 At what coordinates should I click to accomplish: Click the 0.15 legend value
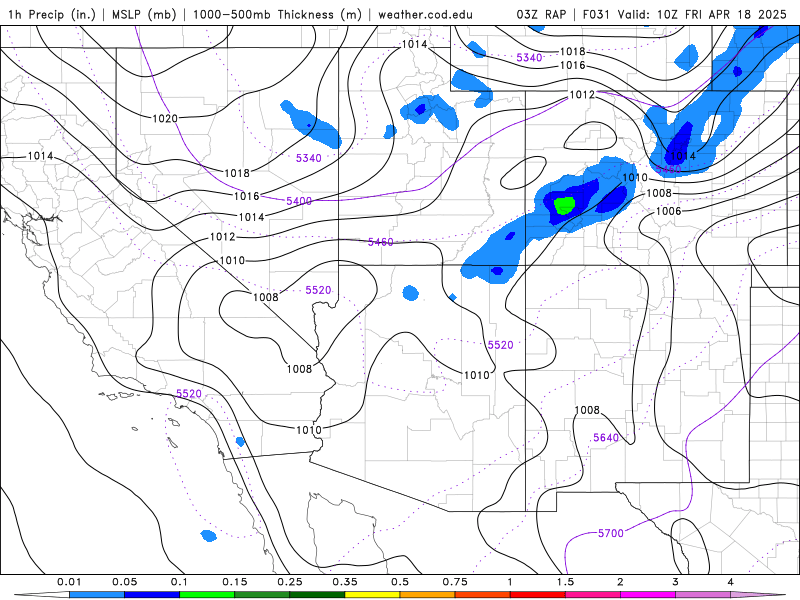(235, 582)
